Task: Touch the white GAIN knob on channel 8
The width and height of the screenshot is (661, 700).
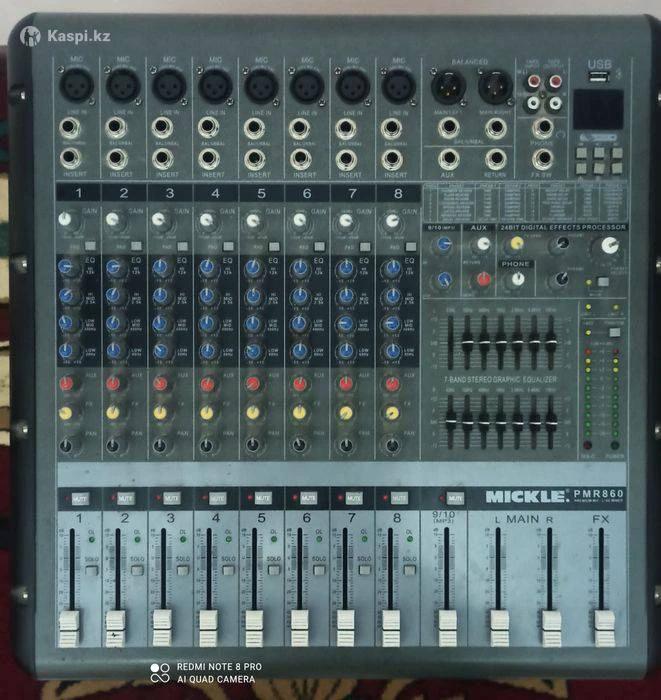Action: pyautogui.click(x=392, y=221)
